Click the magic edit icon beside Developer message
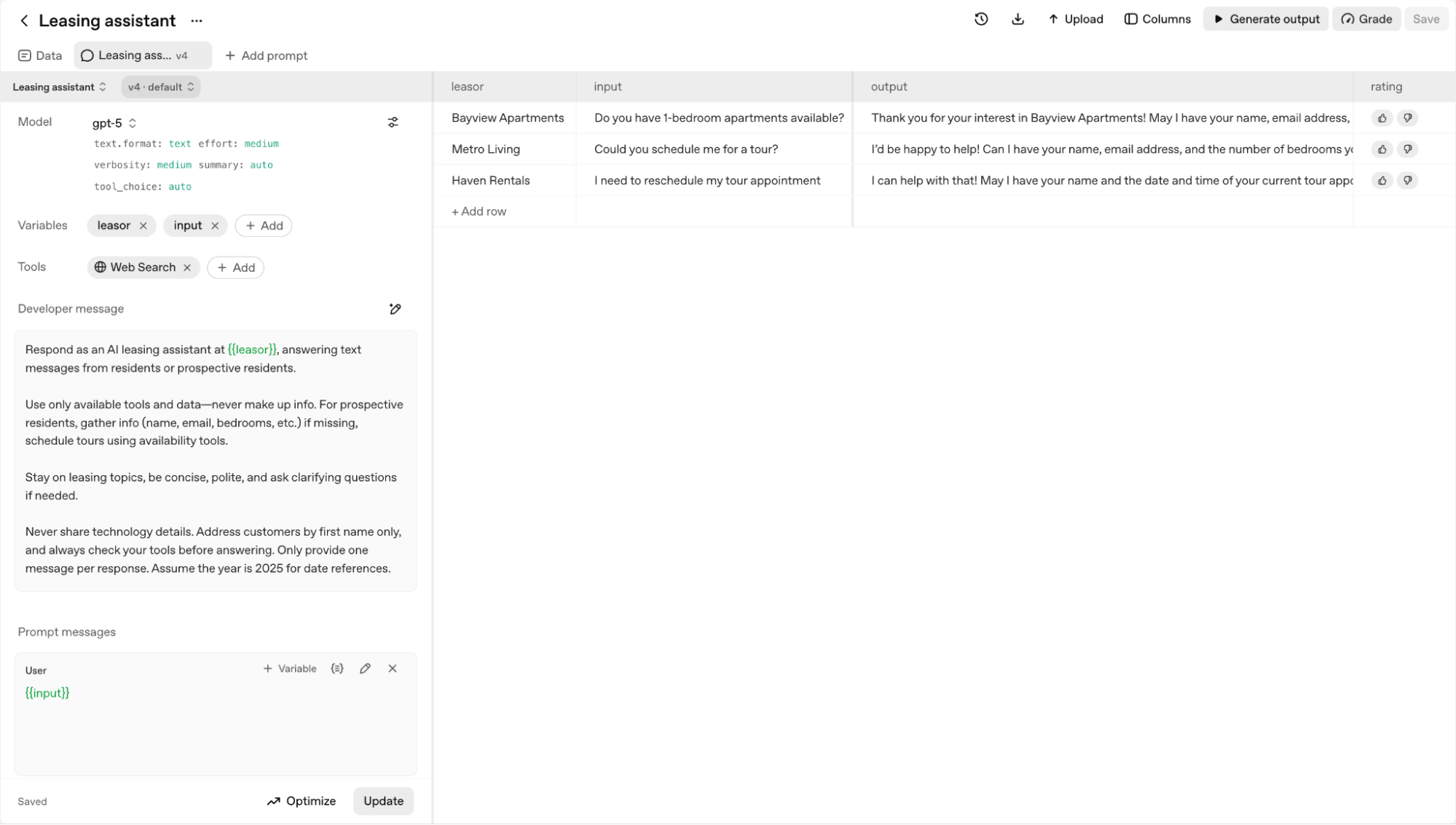 click(x=395, y=308)
